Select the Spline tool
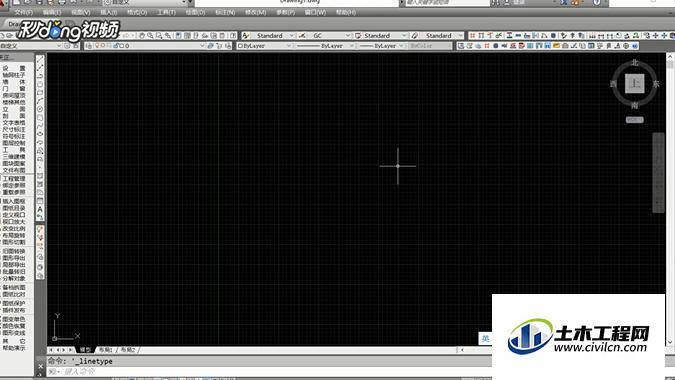Viewport: 675px width, 380px height. 40,126
